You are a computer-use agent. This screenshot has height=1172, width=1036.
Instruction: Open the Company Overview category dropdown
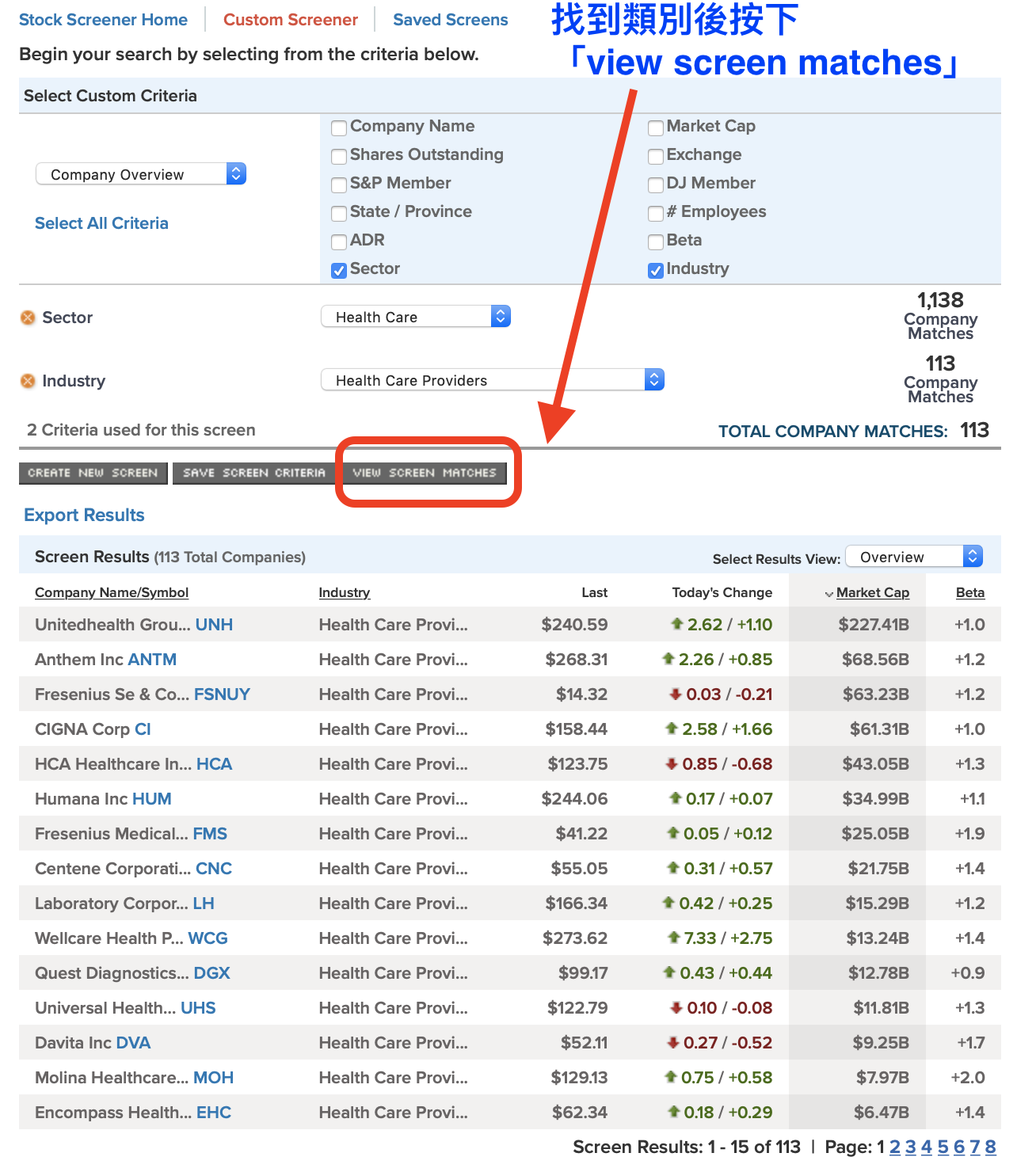coord(141,174)
